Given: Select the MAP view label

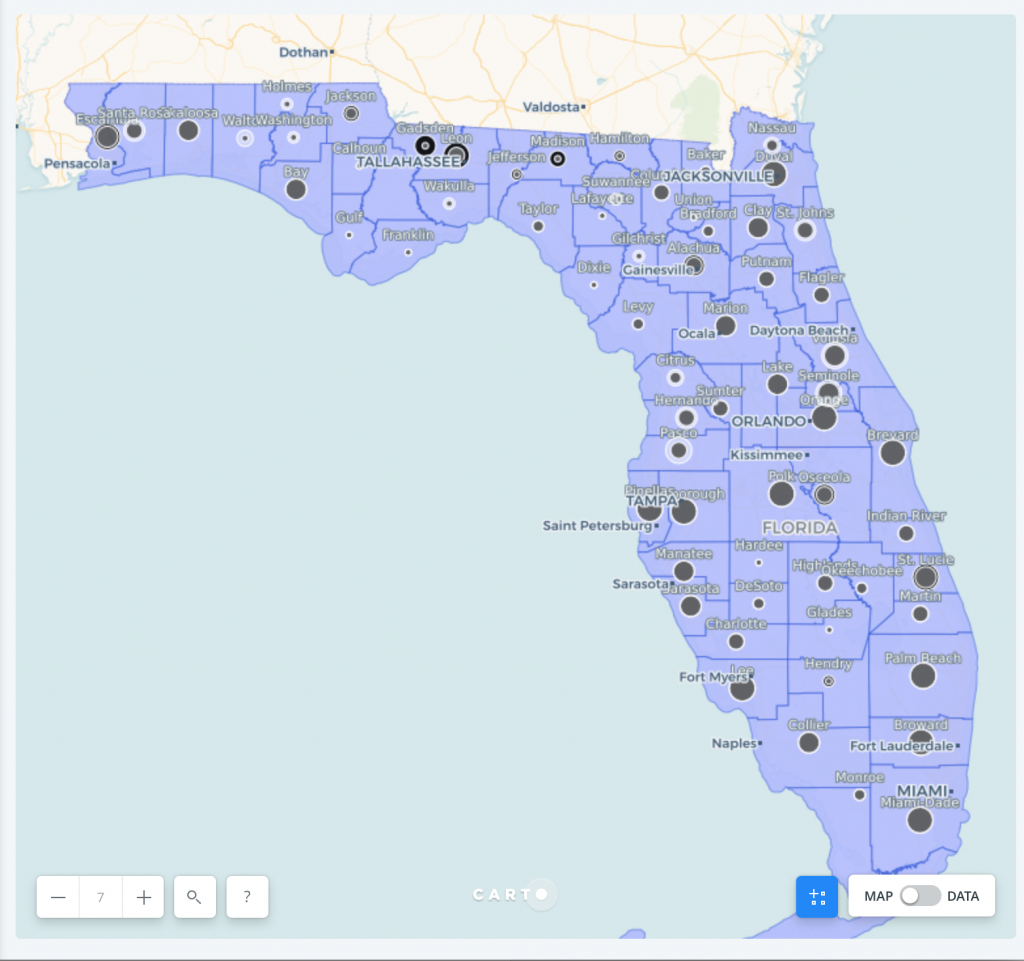Looking at the screenshot, I should point(878,896).
